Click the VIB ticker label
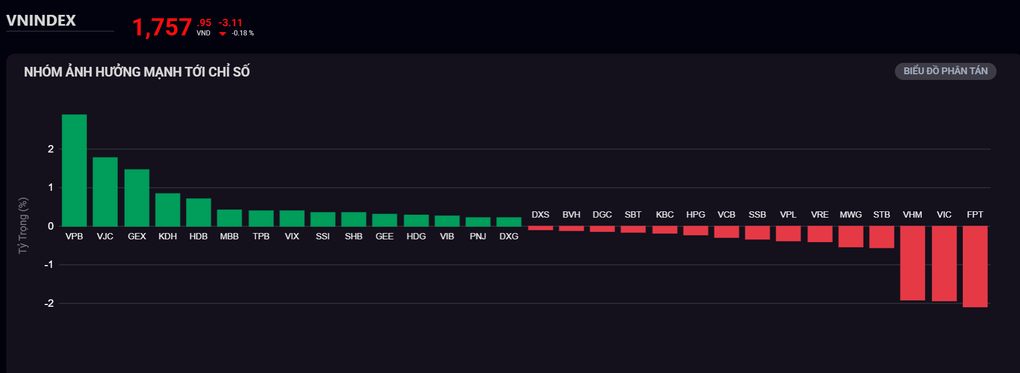The image size is (1020, 373). [x=447, y=236]
